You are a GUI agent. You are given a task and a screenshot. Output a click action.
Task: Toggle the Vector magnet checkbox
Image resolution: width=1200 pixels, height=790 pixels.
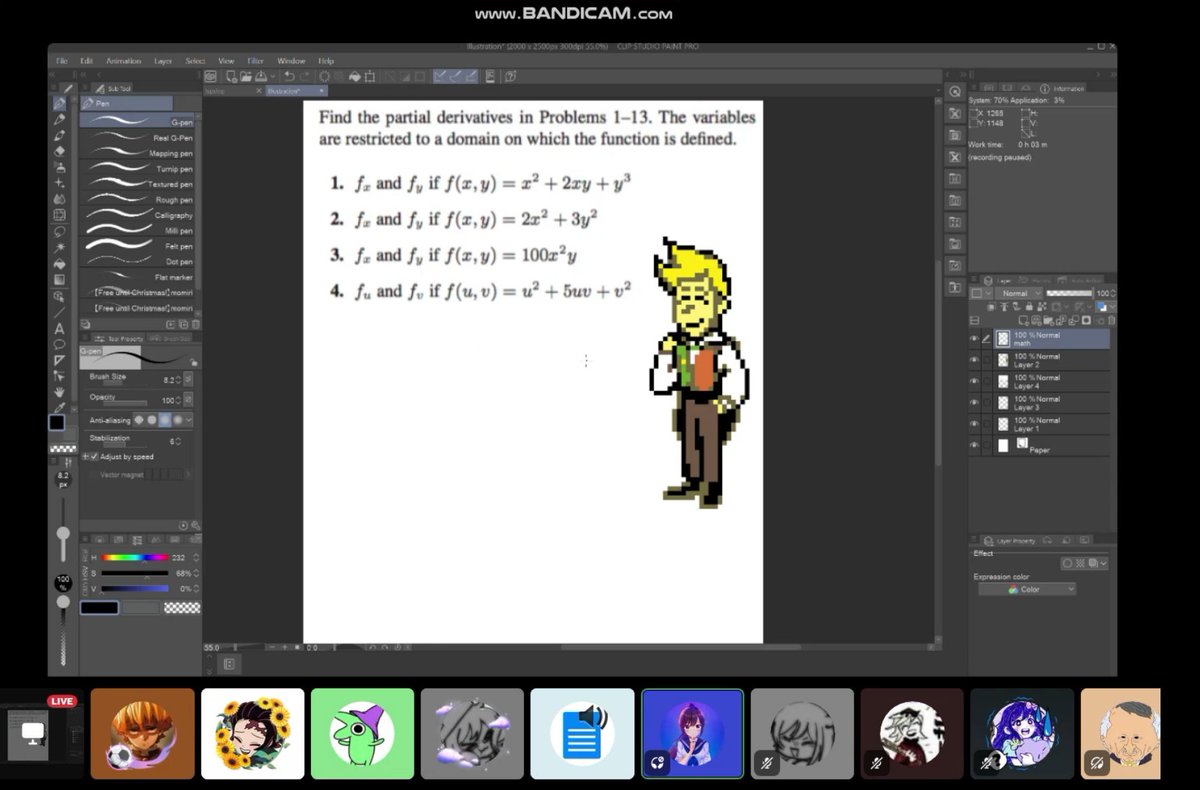point(92,474)
